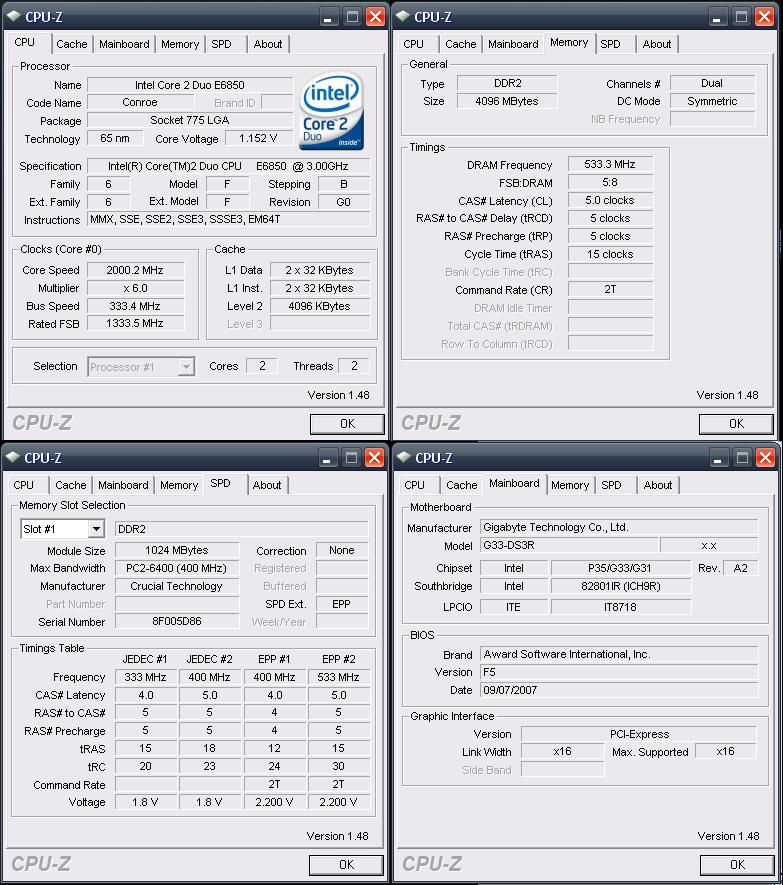Click the JEDEC #2 tRC value 23
The image size is (783, 885).
pos(209,766)
